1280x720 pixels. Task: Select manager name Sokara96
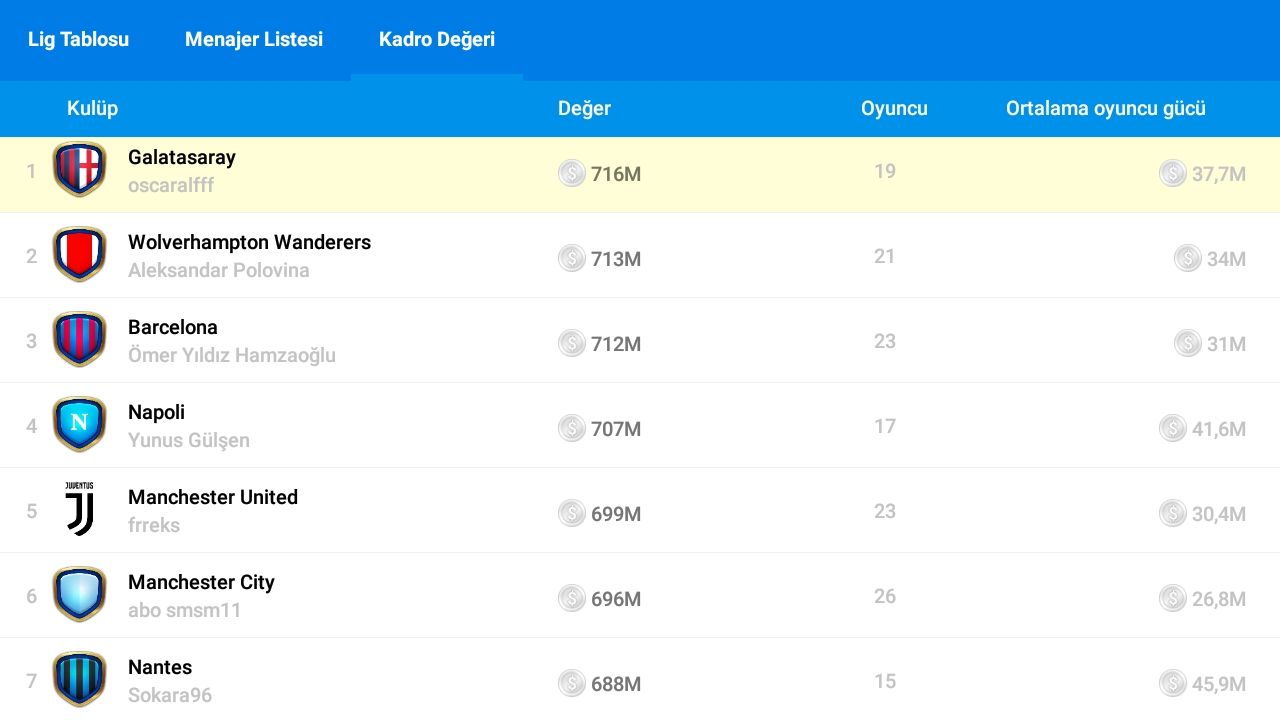(170, 695)
